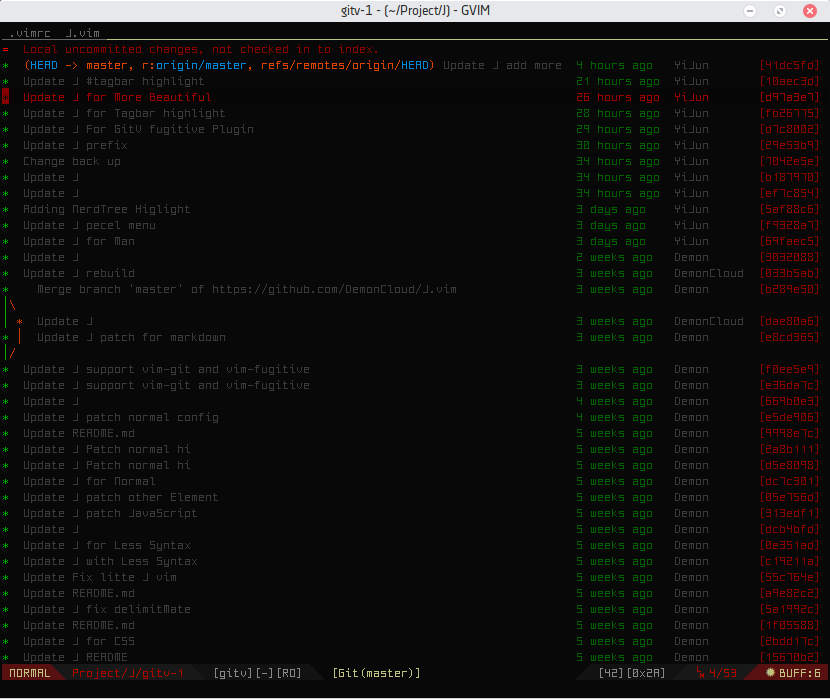Click commit hash [e8cd365]

tap(789, 337)
